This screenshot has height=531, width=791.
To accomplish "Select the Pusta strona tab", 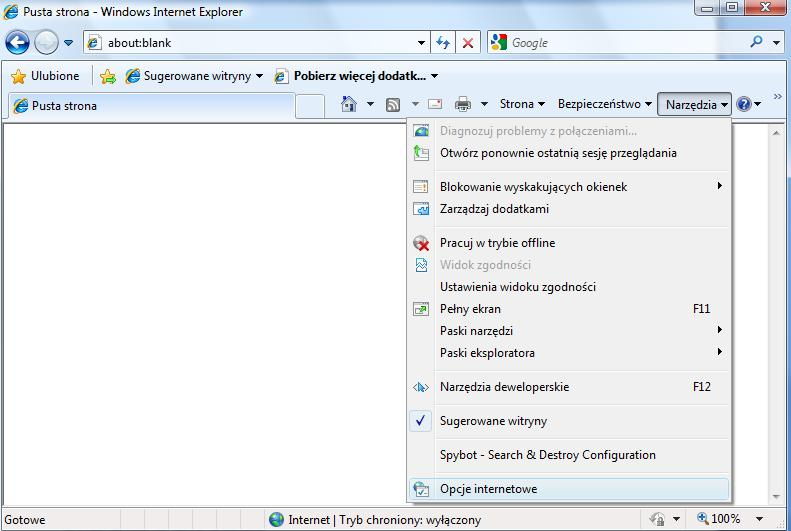I will click(151, 106).
